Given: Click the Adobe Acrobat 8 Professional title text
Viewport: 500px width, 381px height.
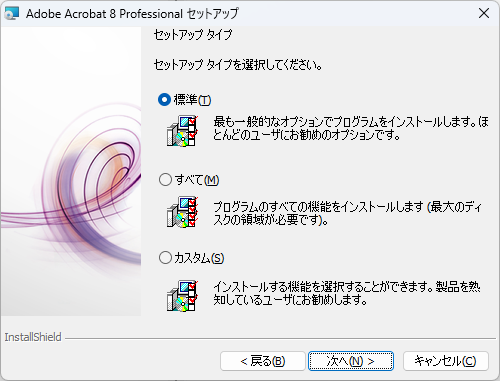Looking at the screenshot, I should pos(132,14).
